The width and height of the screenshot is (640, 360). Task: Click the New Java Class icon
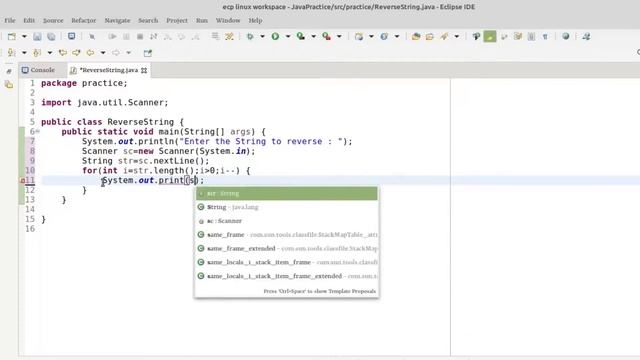(x=384, y=37)
